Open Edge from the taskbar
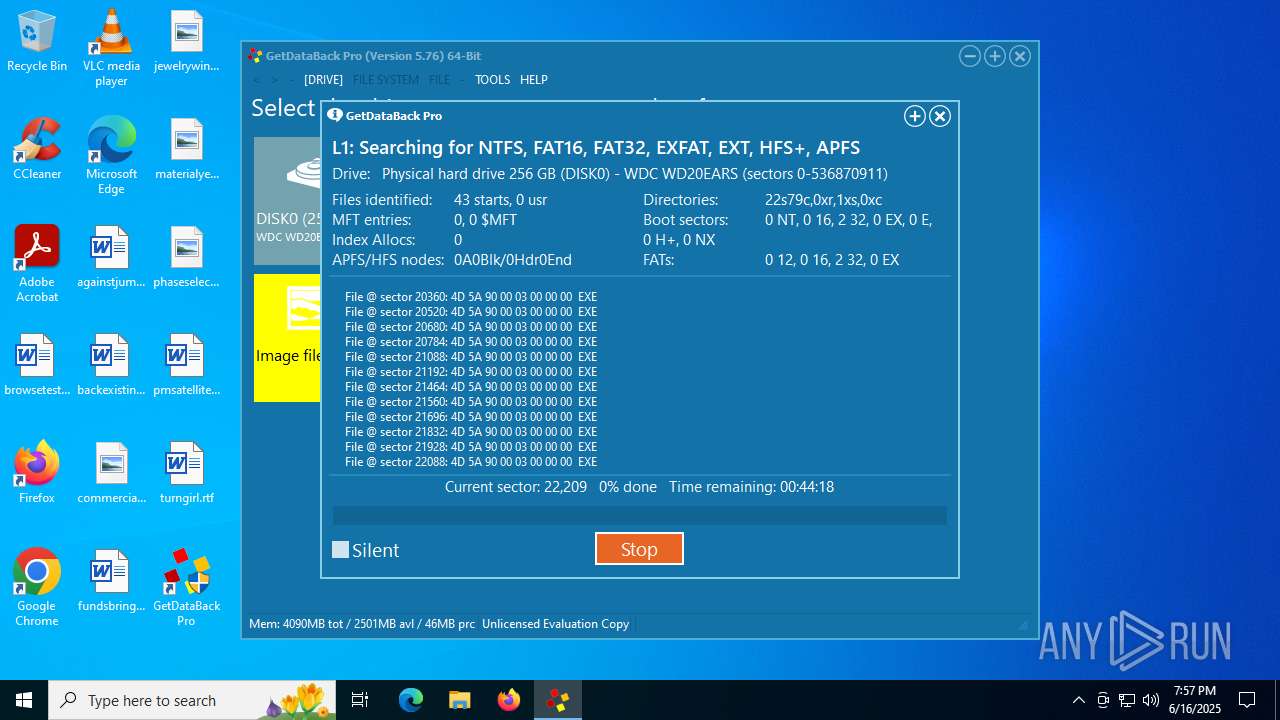1280x720 pixels. [x=411, y=700]
